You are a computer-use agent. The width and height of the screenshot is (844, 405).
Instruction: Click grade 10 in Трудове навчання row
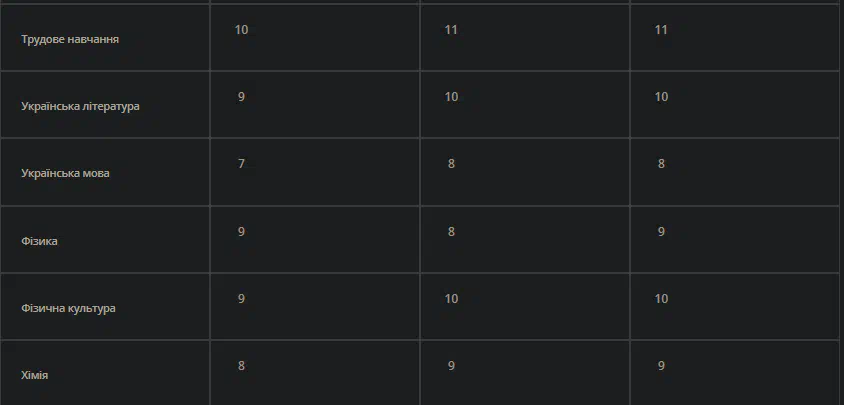[x=241, y=30]
